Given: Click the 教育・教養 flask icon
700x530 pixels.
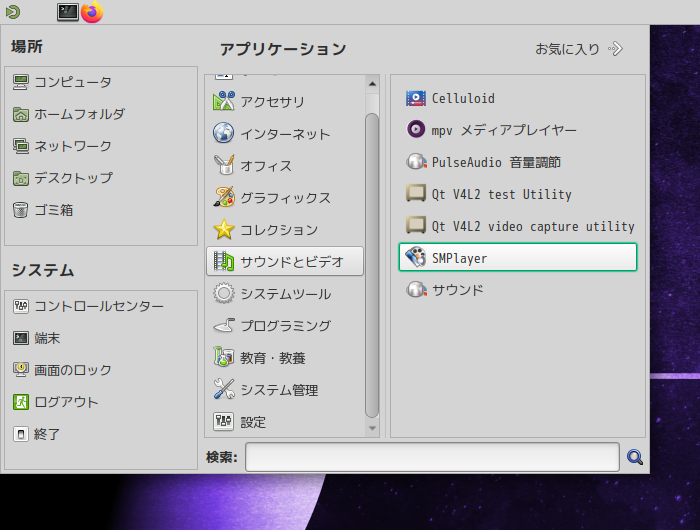Looking at the screenshot, I should (224, 358).
